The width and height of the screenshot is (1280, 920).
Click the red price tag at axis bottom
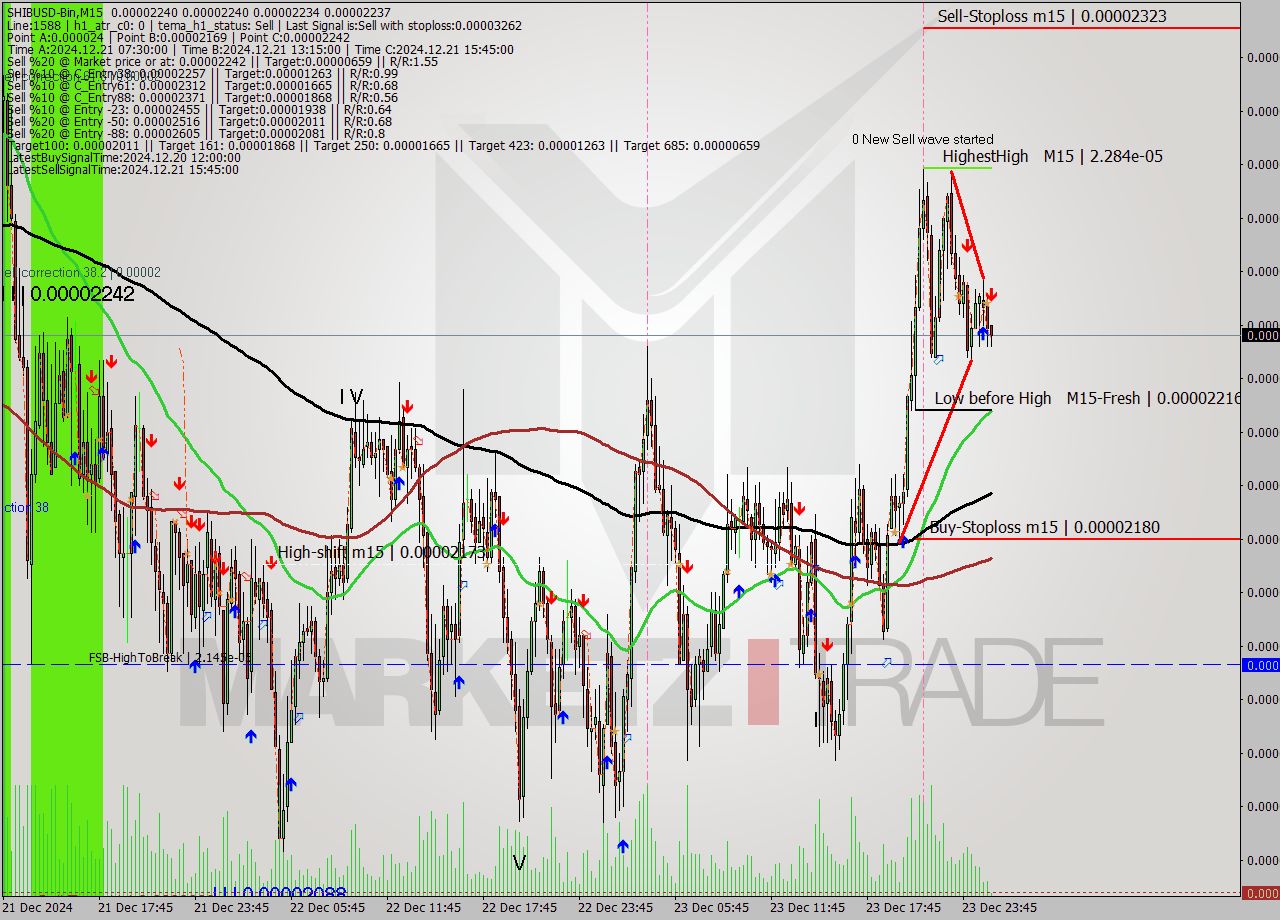[1260, 893]
